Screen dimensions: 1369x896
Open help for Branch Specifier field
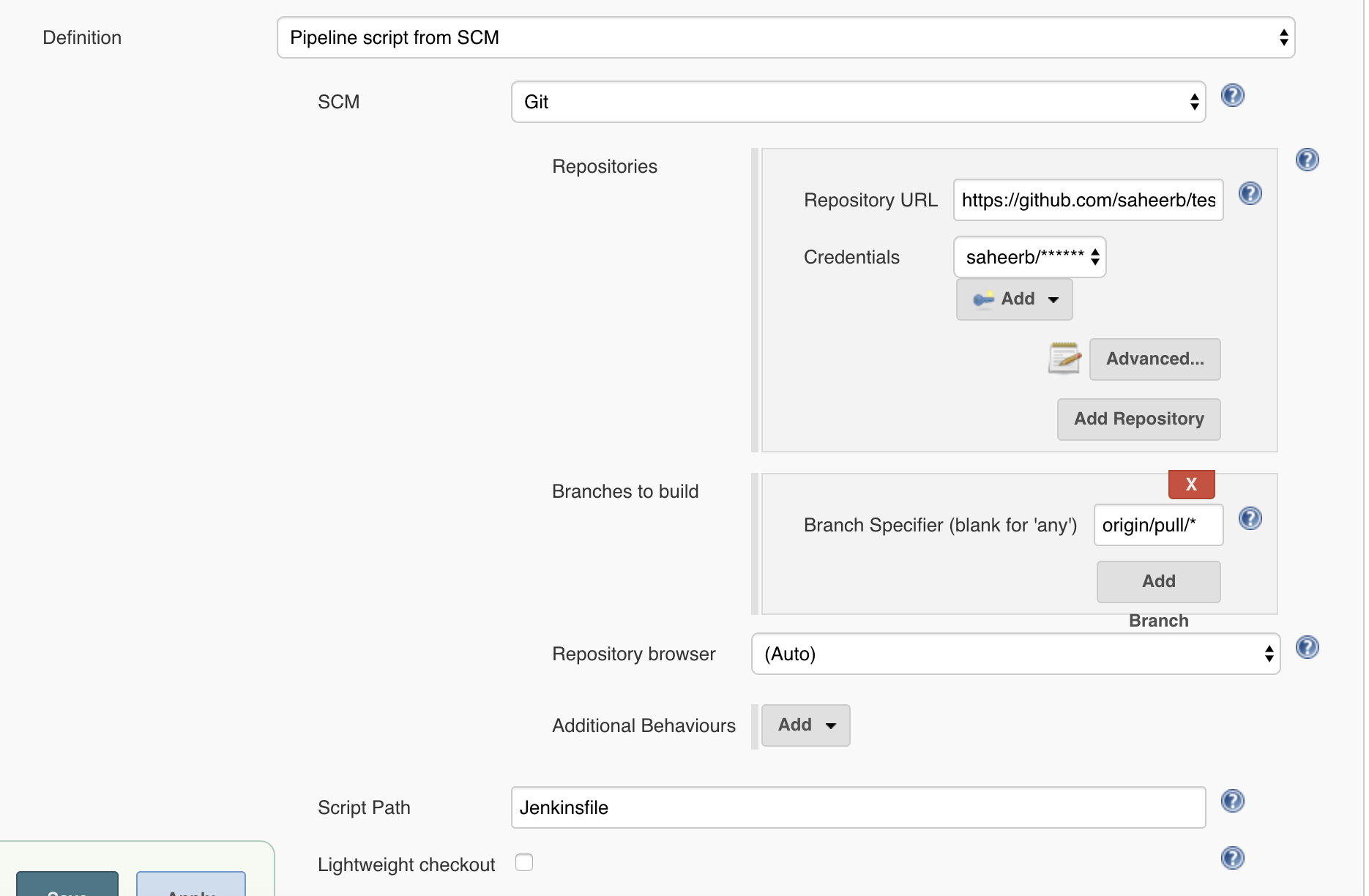1250,519
